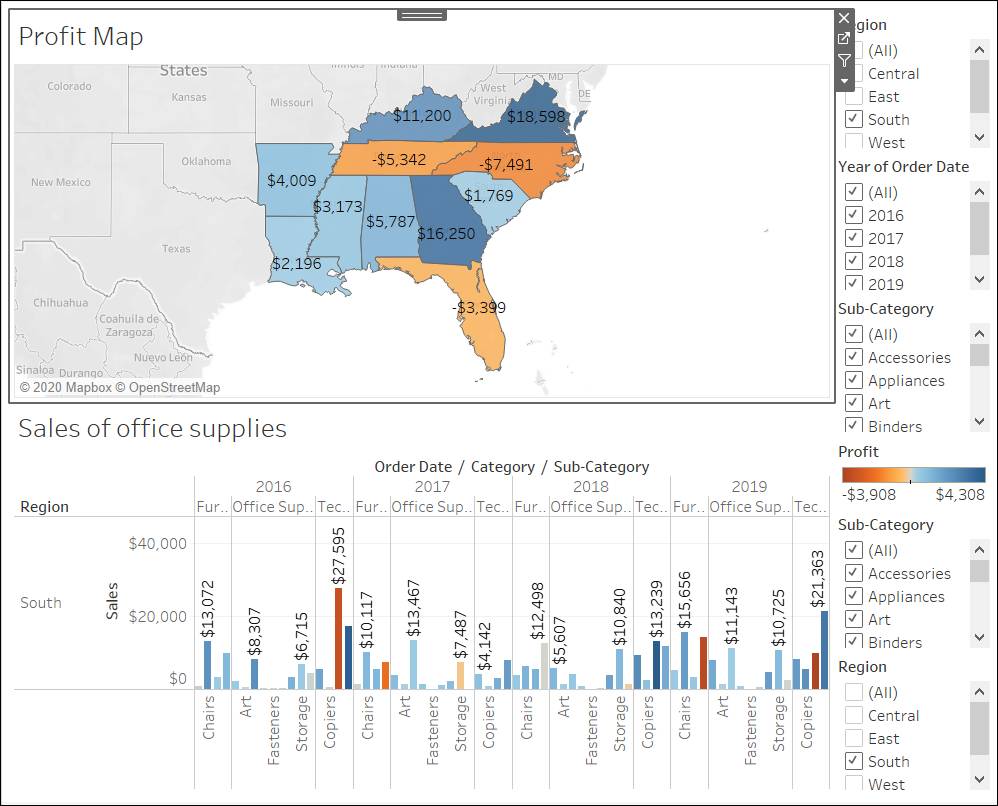Click the Go to Sheet icon on Profit Map
This screenshot has height=806, width=998.
pos(844,39)
